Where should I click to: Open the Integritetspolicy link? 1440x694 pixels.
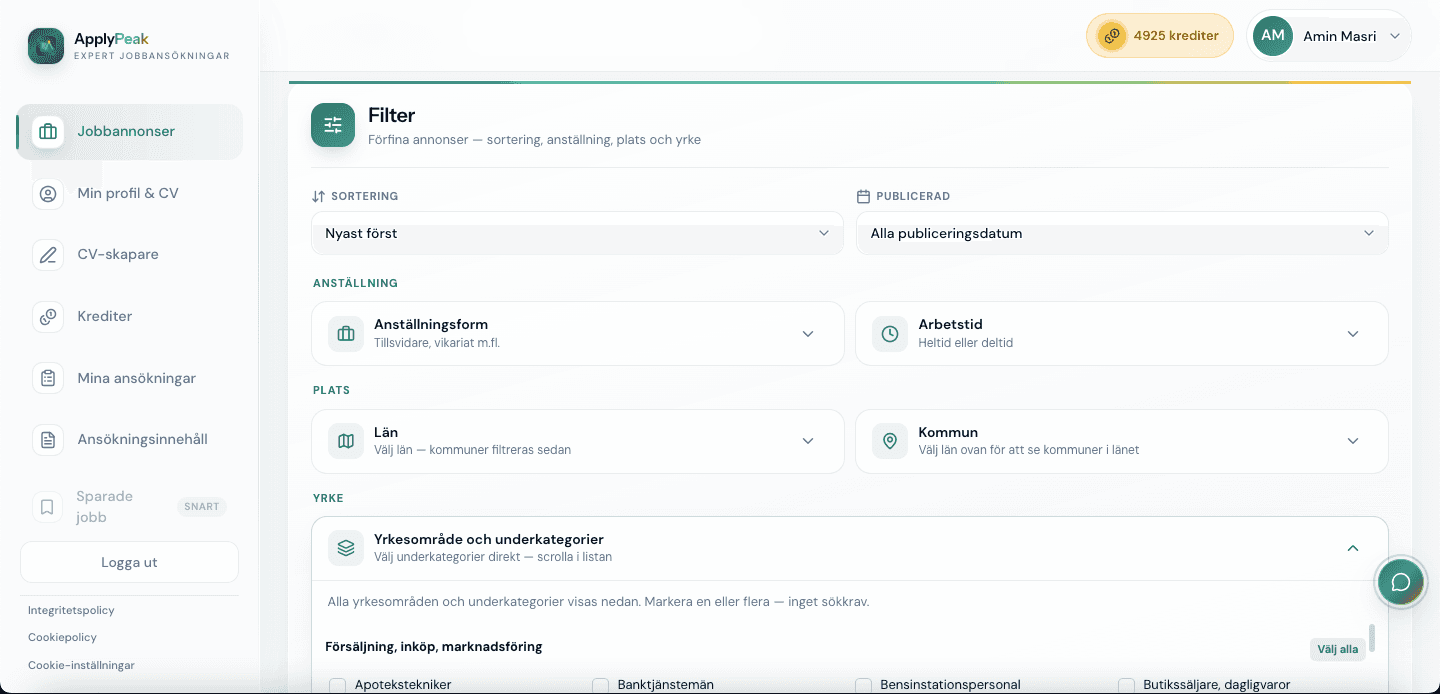point(71,610)
